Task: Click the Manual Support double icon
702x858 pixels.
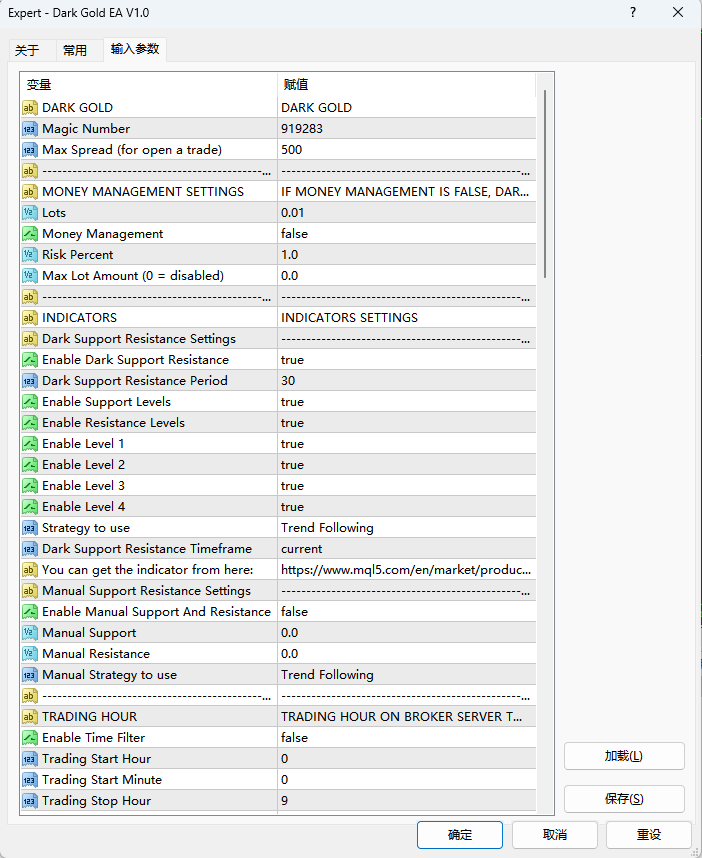Action: [x=29, y=633]
